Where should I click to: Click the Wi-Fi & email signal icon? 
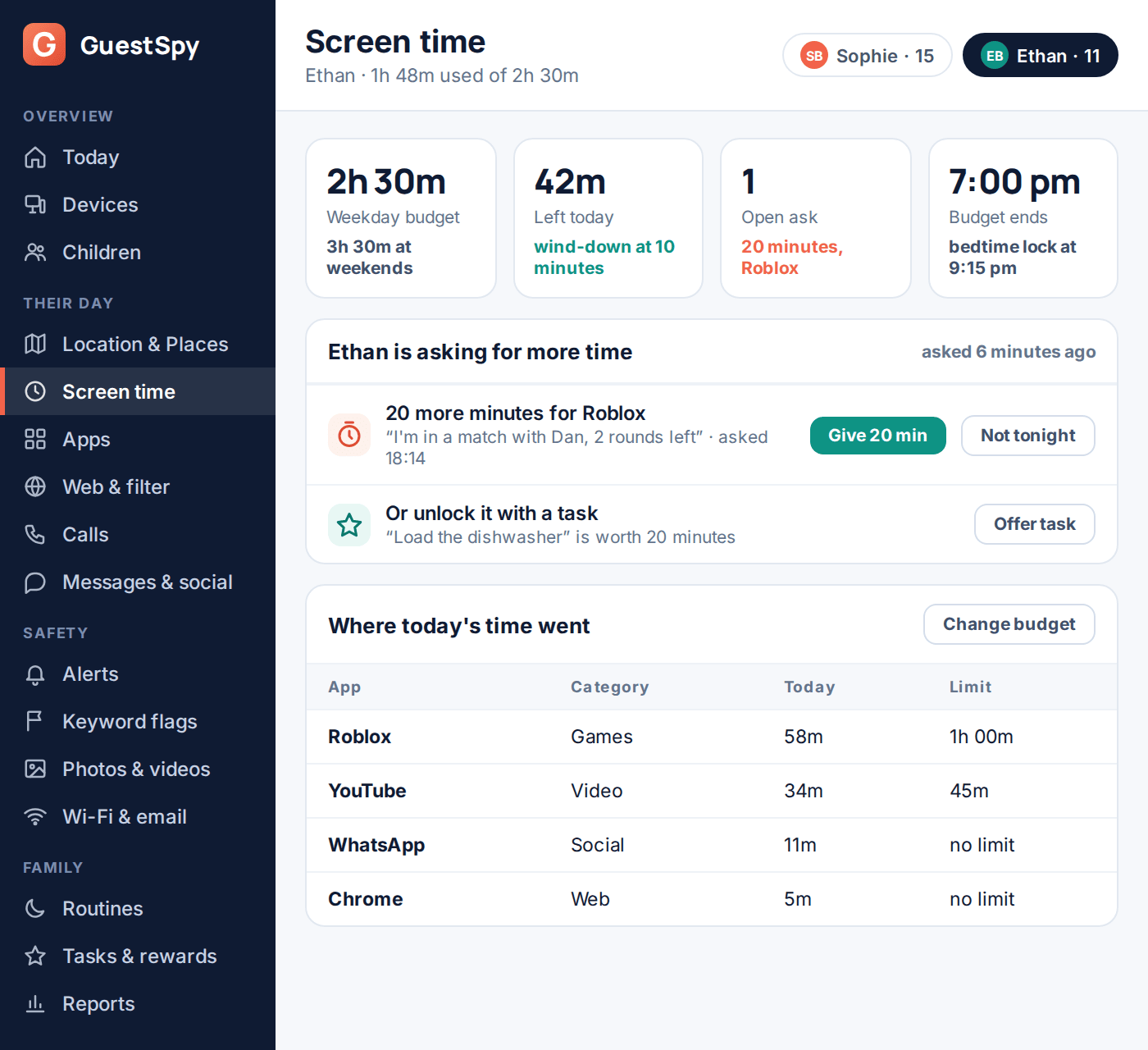pyautogui.click(x=35, y=816)
